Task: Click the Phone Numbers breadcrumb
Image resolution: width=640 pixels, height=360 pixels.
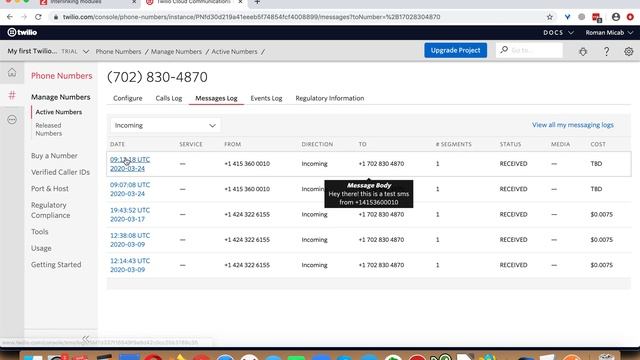Action: click(x=118, y=51)
